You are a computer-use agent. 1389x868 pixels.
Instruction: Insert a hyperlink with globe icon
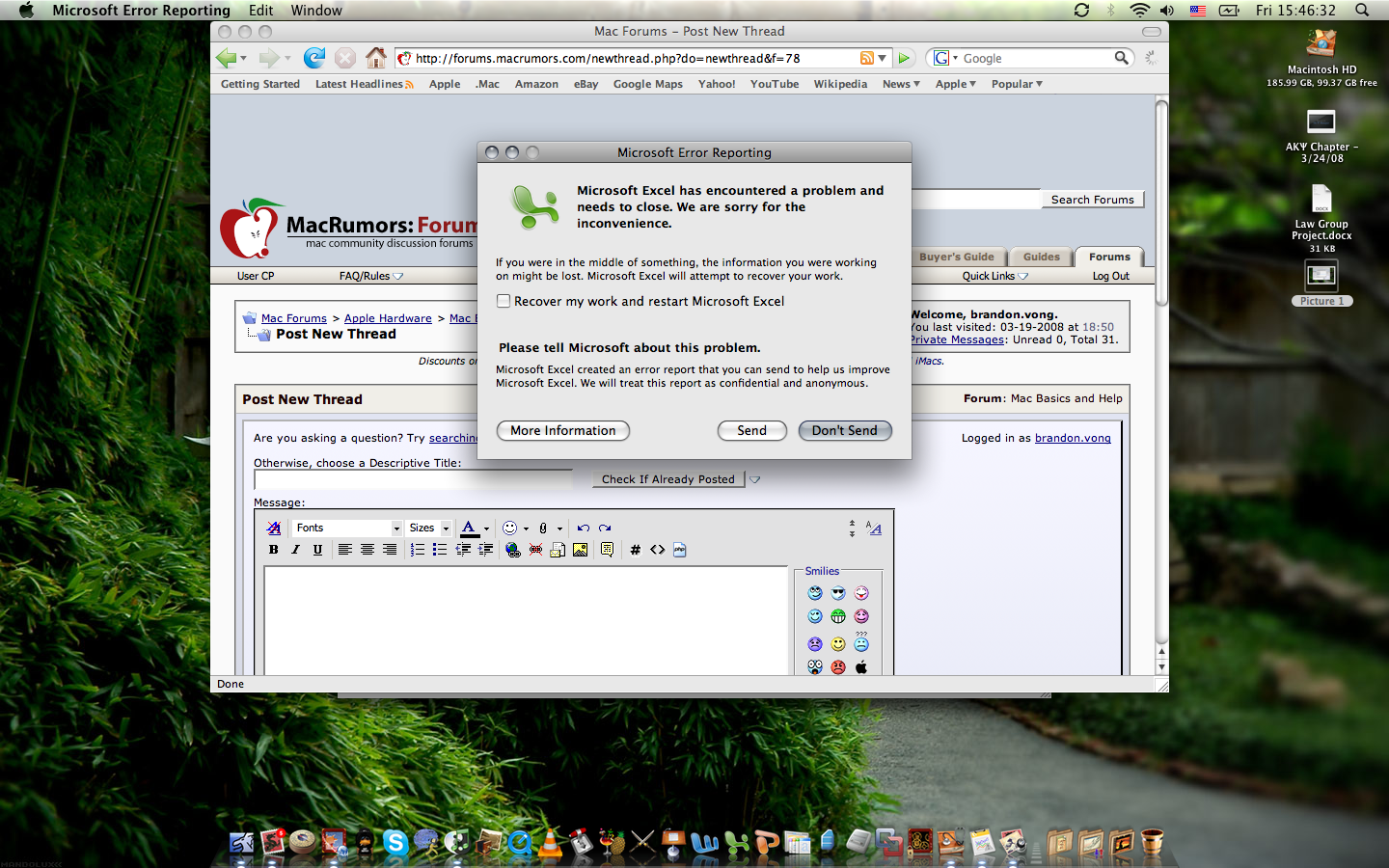(513, 550)
